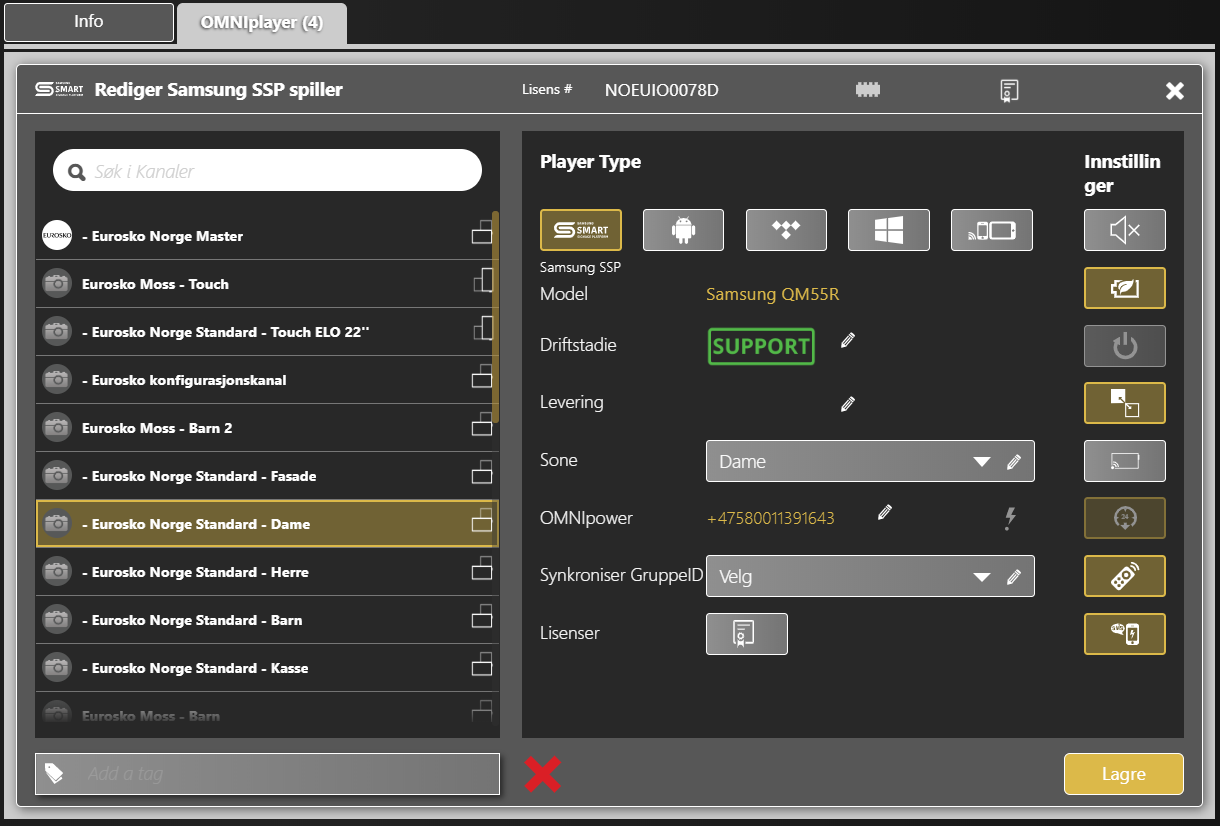Toggle the 24-hour restart setting
1220x826 pixels.
(1125, 518)
